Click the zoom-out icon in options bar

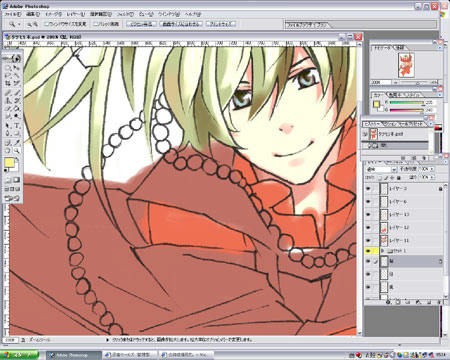pos(36,24)
